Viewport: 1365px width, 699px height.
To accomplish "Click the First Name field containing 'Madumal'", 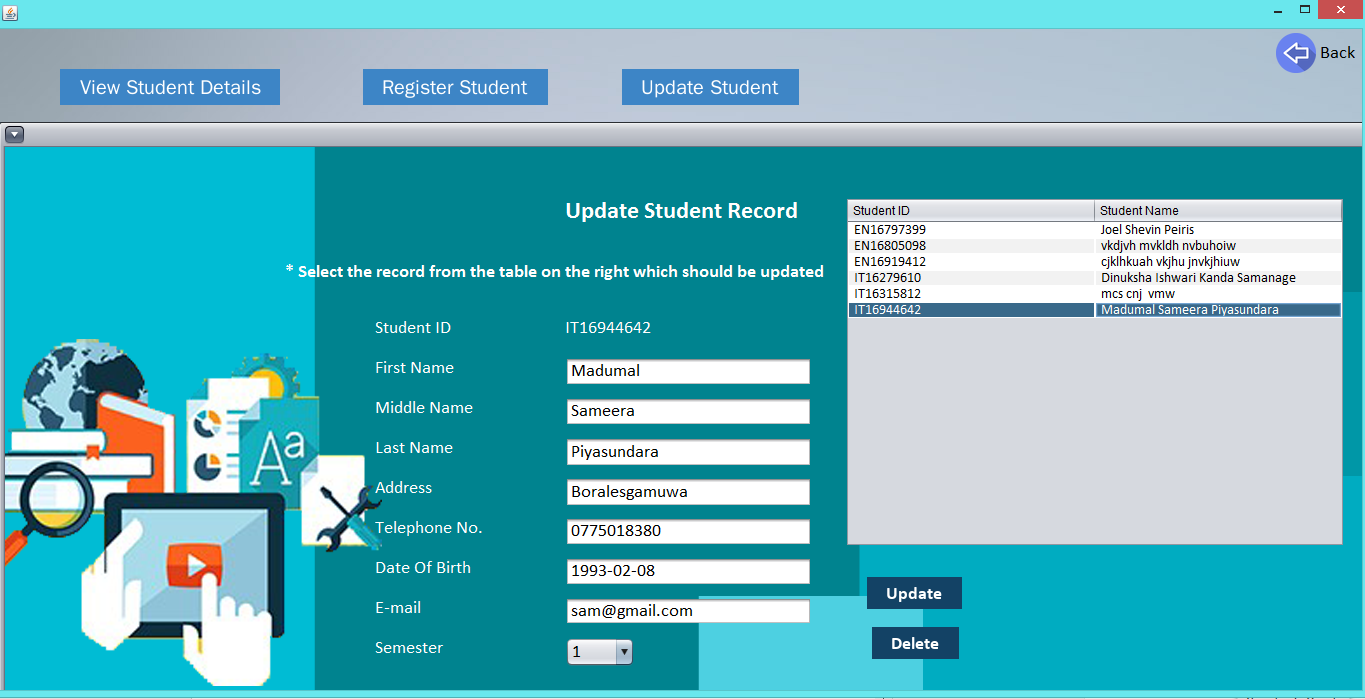I will click(x=687, y=371).
